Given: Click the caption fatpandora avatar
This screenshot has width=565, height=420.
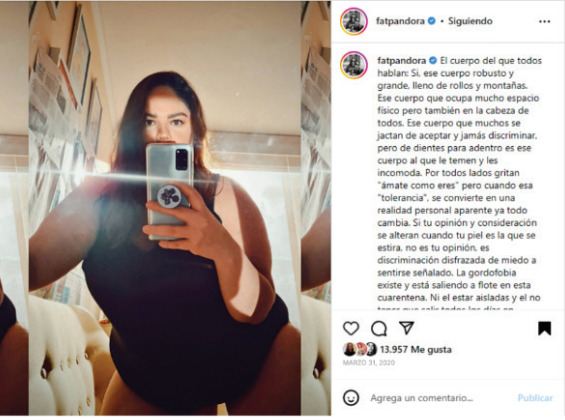Looking at the screenshot, I should 354,65.
